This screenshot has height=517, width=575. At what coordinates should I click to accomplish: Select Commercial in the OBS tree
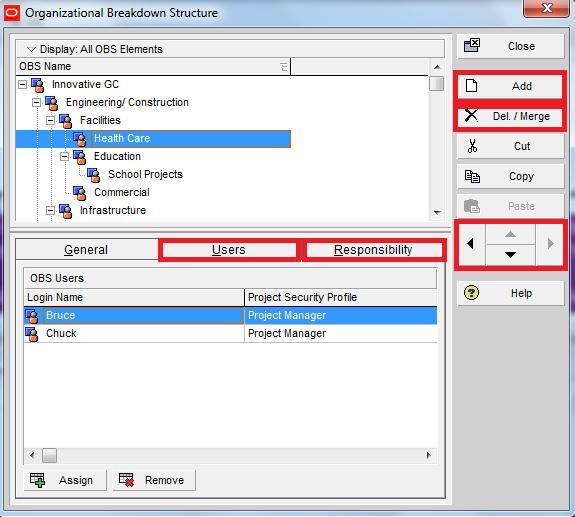122,192
